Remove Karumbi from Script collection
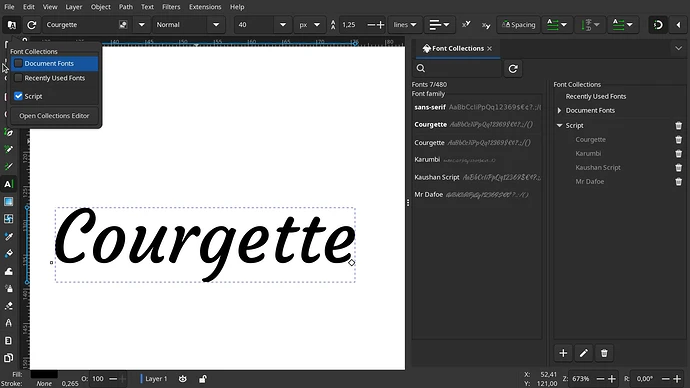The height and width of the screenshot is (388, 690). point(679,154)
